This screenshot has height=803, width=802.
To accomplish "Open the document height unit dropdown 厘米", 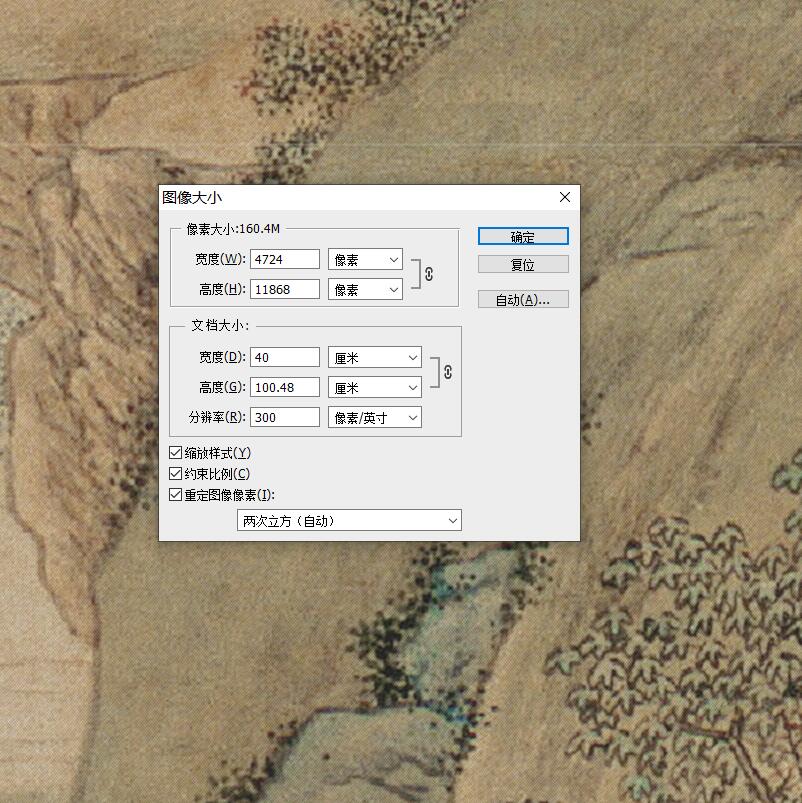I will click(374, 388).
